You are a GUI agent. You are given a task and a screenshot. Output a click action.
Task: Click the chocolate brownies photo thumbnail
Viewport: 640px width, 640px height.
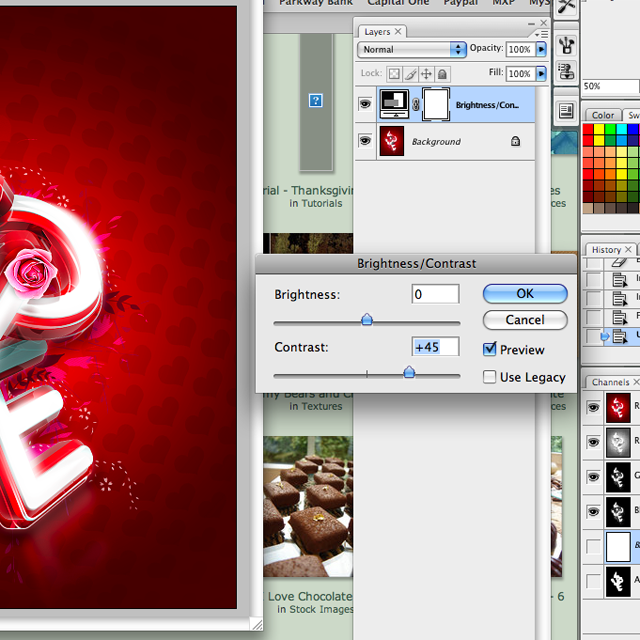point(308,507)
